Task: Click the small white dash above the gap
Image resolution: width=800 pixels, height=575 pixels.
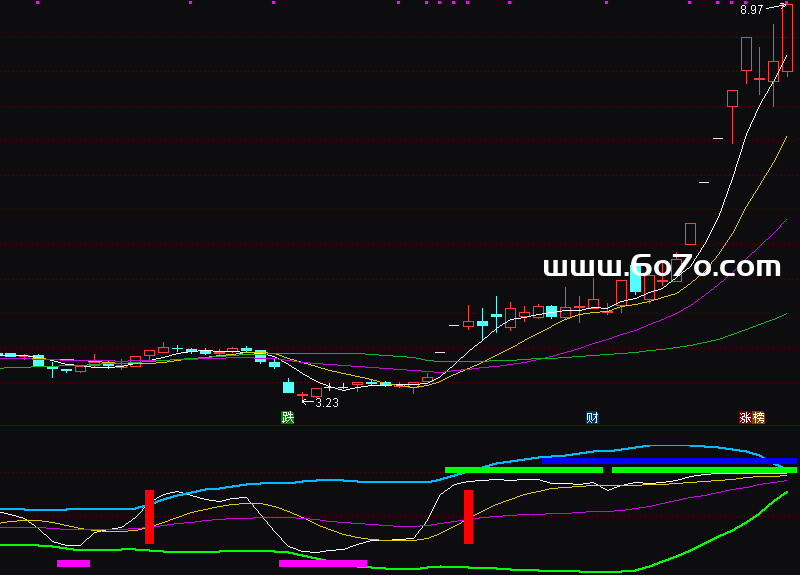Action: [704, 182]
